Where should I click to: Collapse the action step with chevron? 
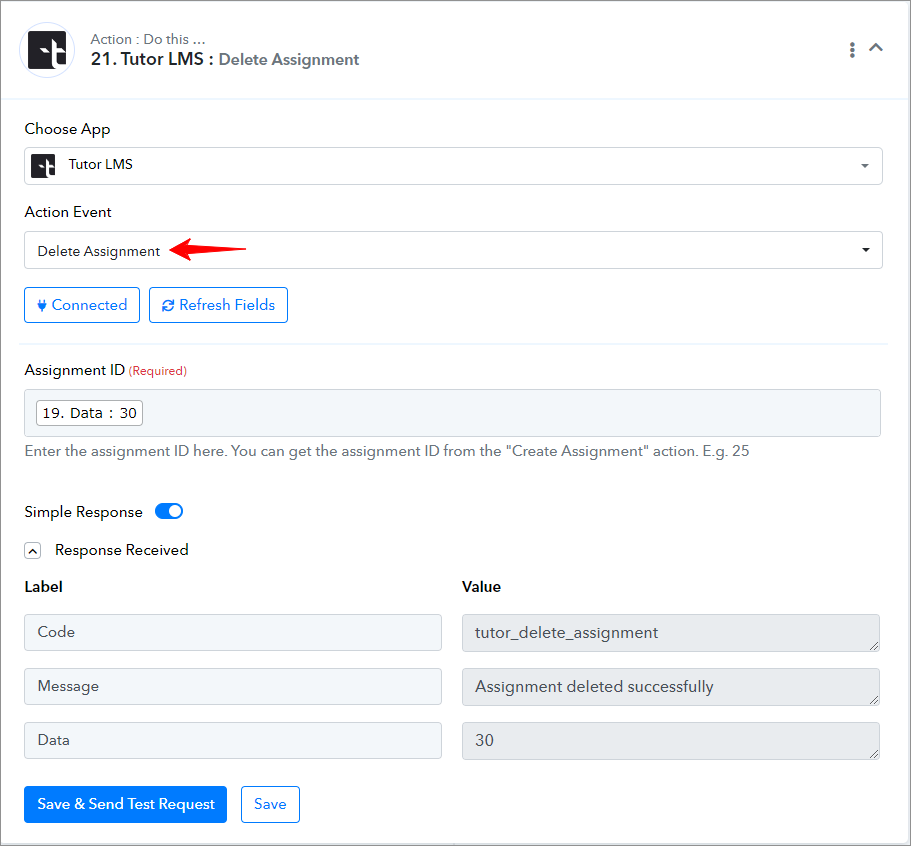point(876,48)
